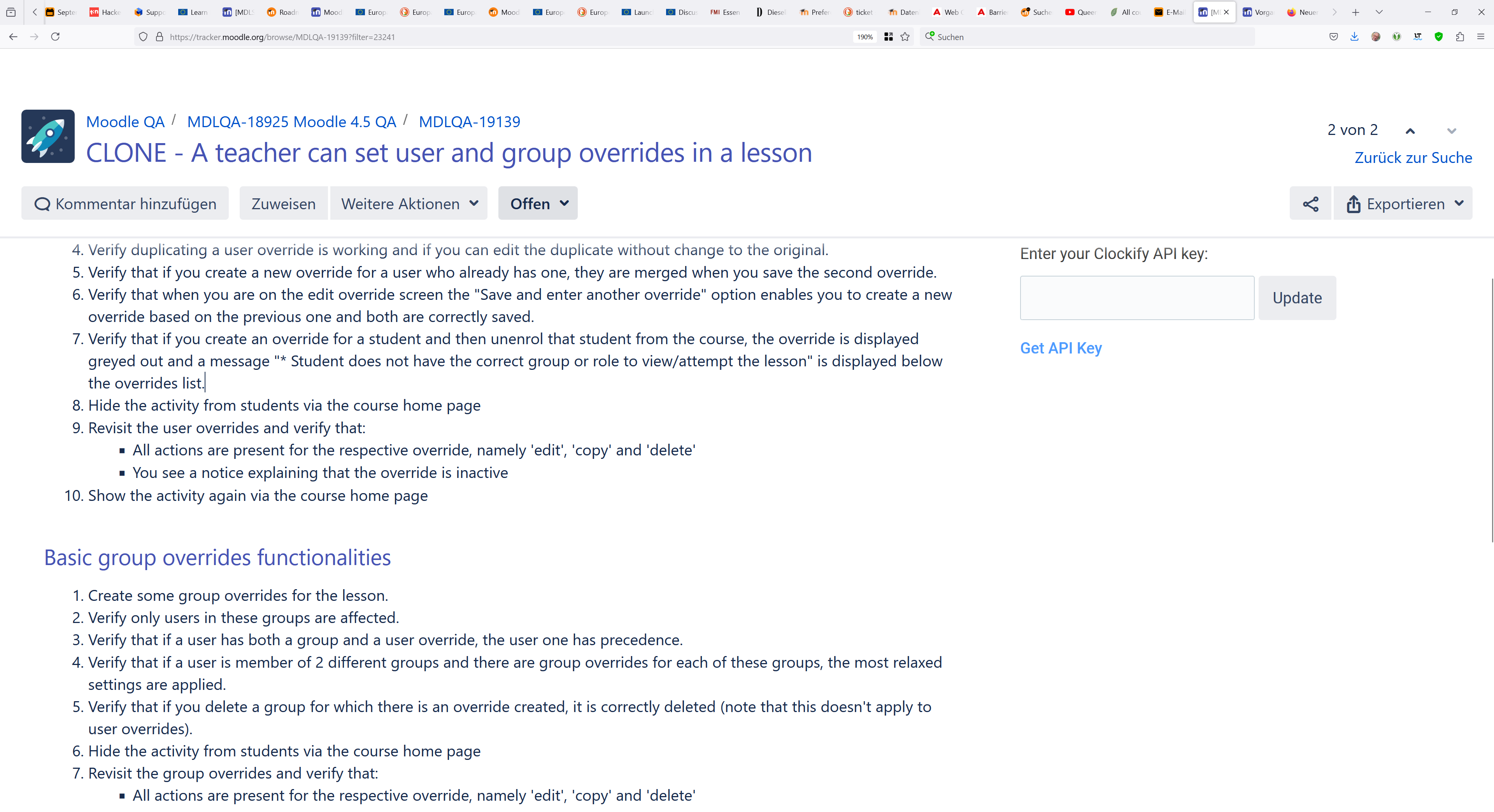Switch to the Neuer Firefox tab
The height and width of the screenshot is (812, 1494).
click(x=1303, y=12)
